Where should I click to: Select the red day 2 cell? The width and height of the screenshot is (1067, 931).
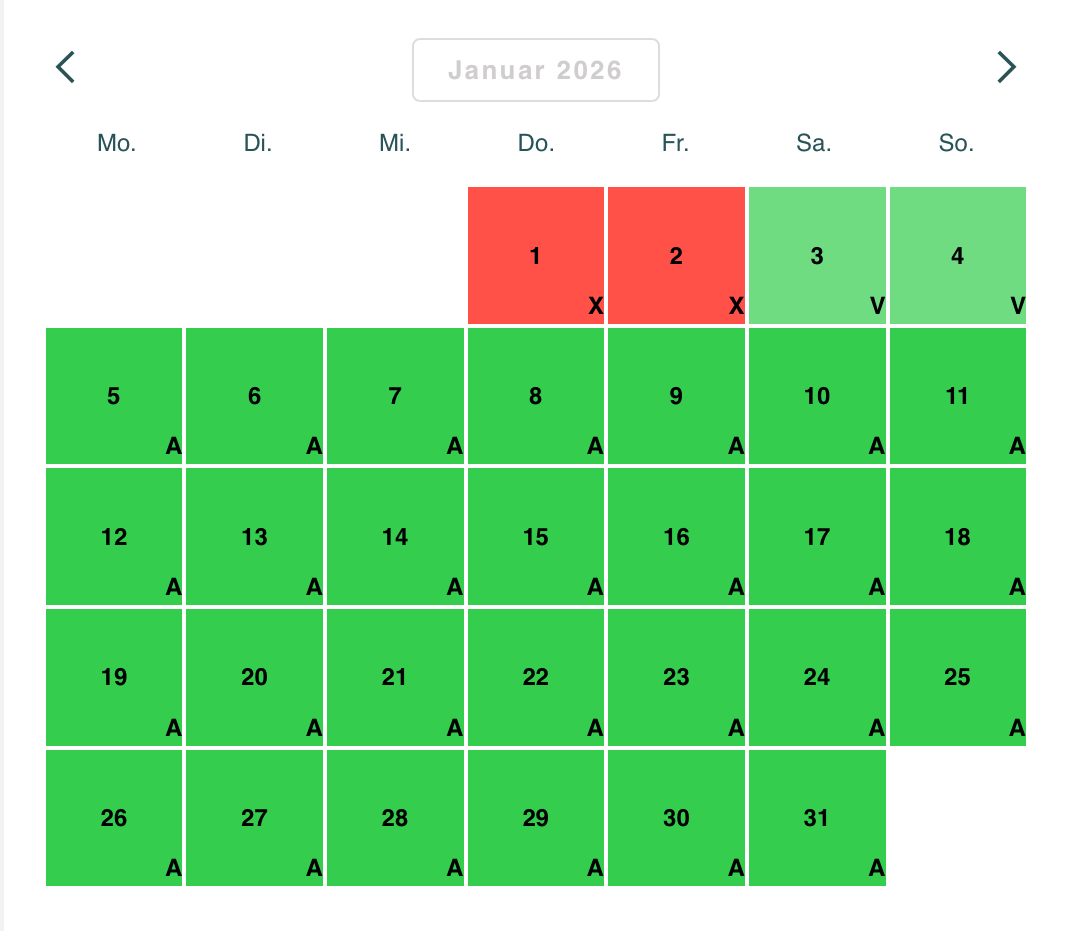point(676,256)
